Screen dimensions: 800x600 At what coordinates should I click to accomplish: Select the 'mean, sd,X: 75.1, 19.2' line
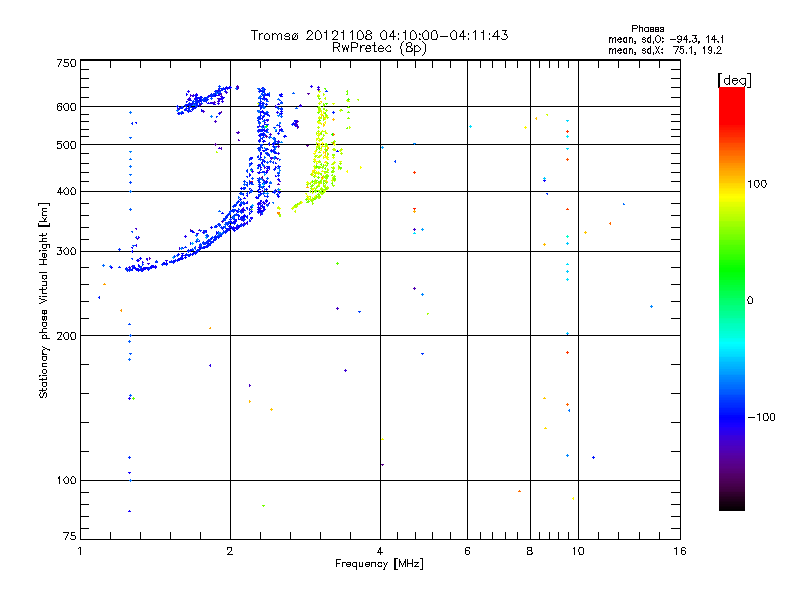tap(665, 51)
